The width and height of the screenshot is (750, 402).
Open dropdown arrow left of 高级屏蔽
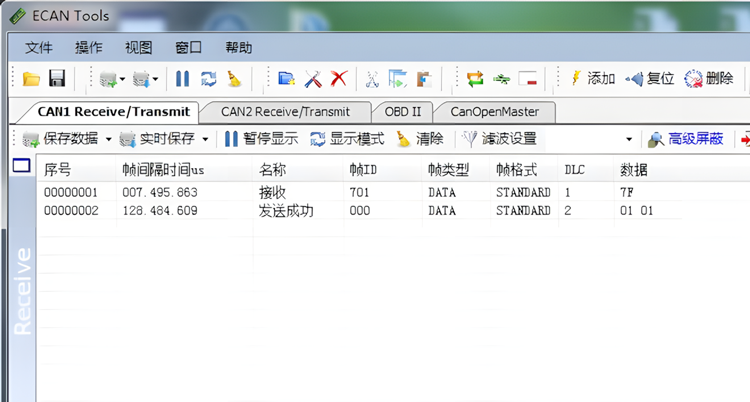(x=629, y=139)
